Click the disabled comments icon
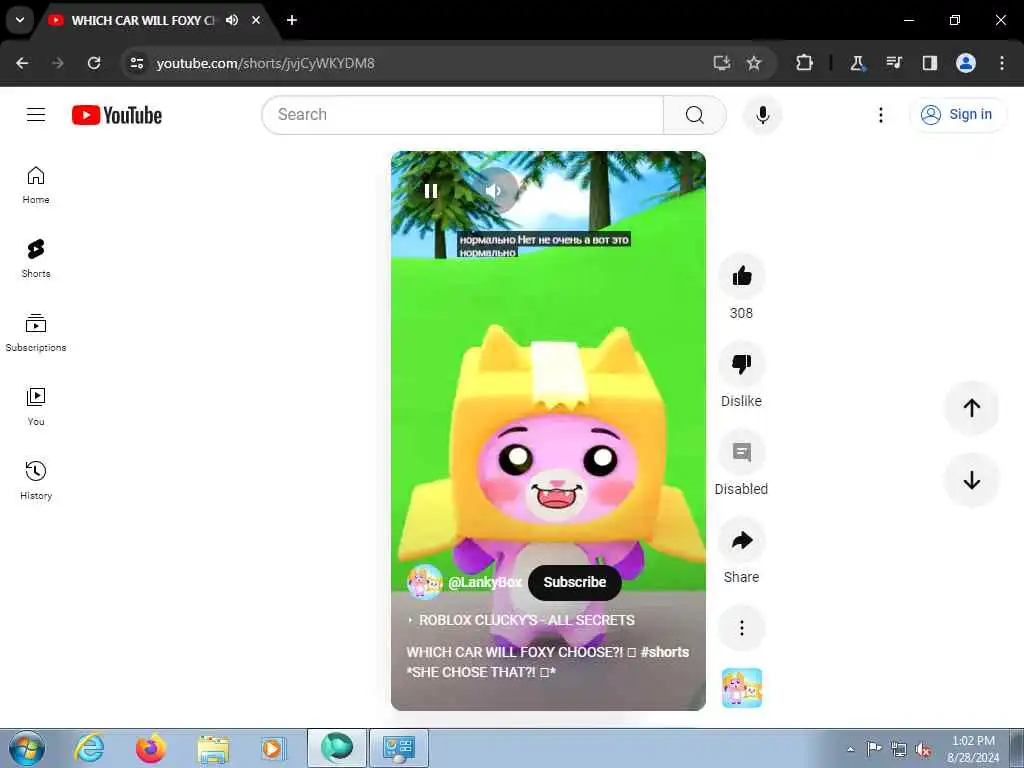 point(741,452)
